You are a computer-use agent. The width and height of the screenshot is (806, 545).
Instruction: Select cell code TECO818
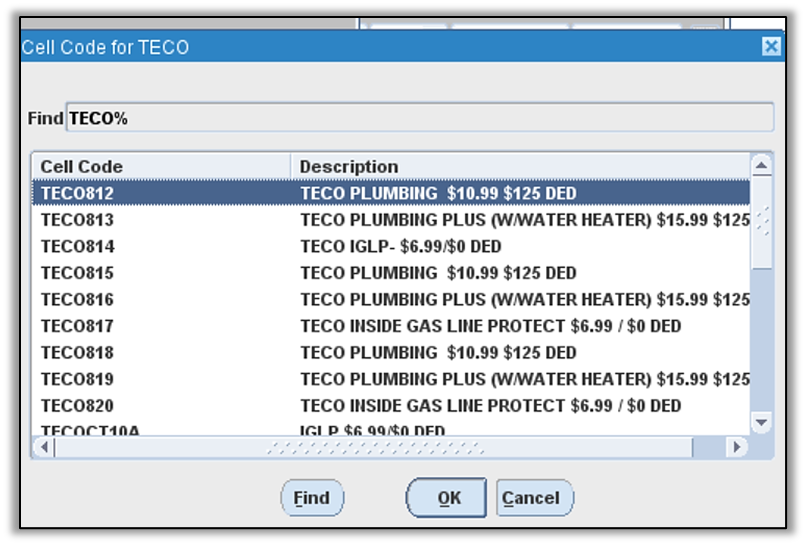[x=77, y=352]
